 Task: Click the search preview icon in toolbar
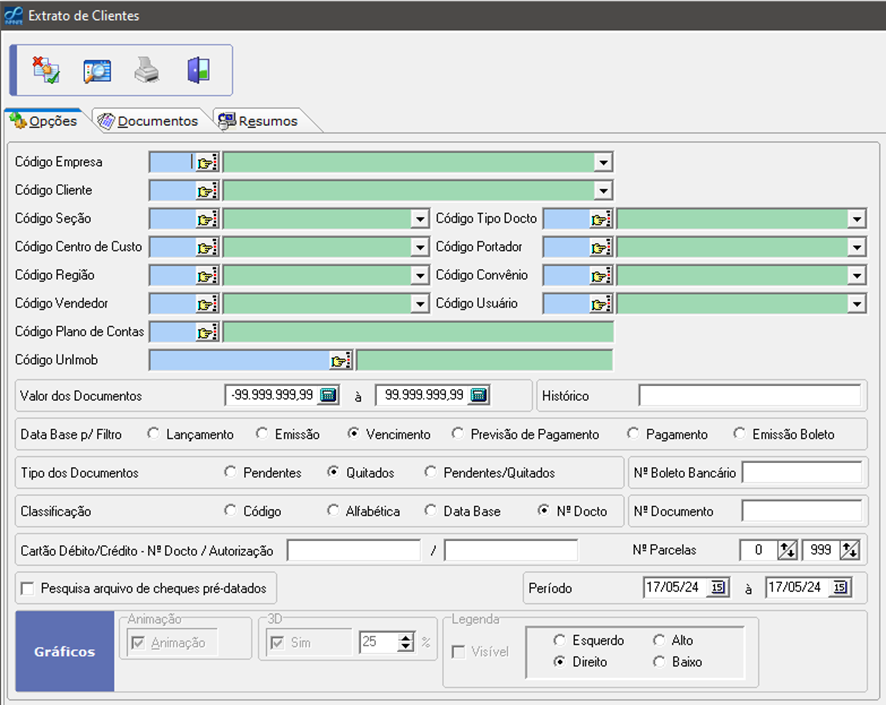click(97, 71)
